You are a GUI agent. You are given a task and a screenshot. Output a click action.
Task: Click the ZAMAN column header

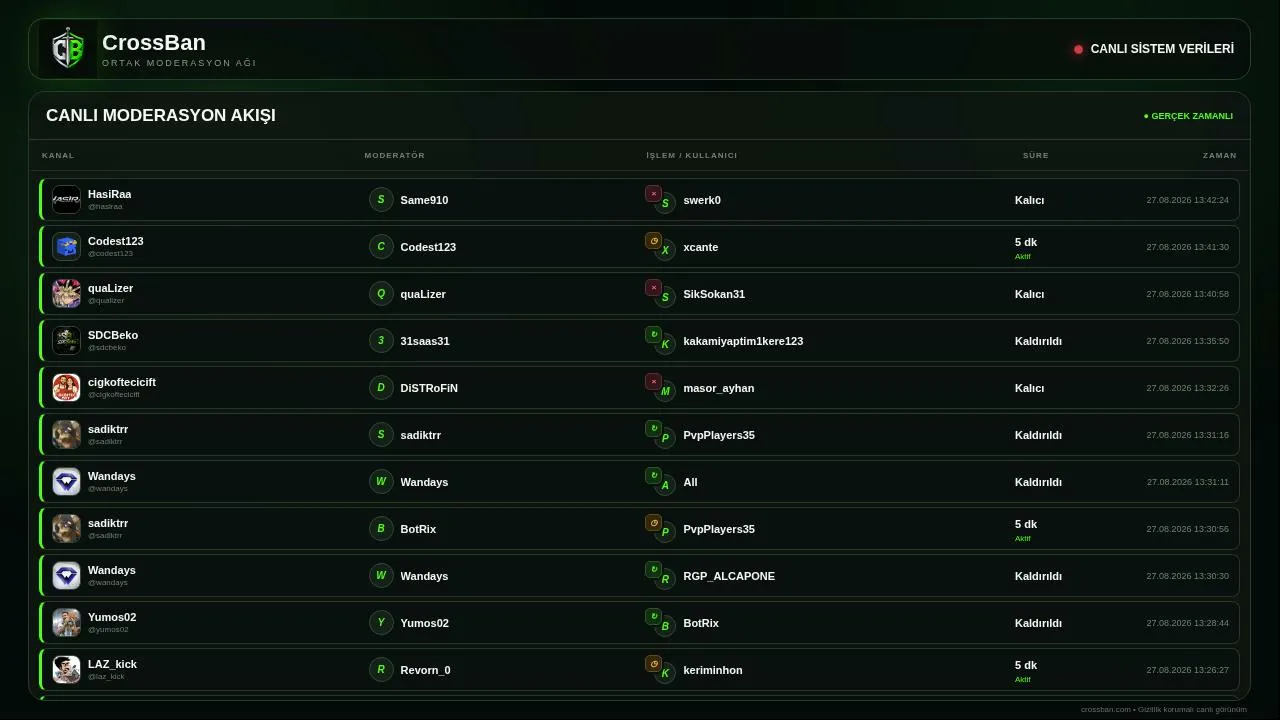[1220, 155]
